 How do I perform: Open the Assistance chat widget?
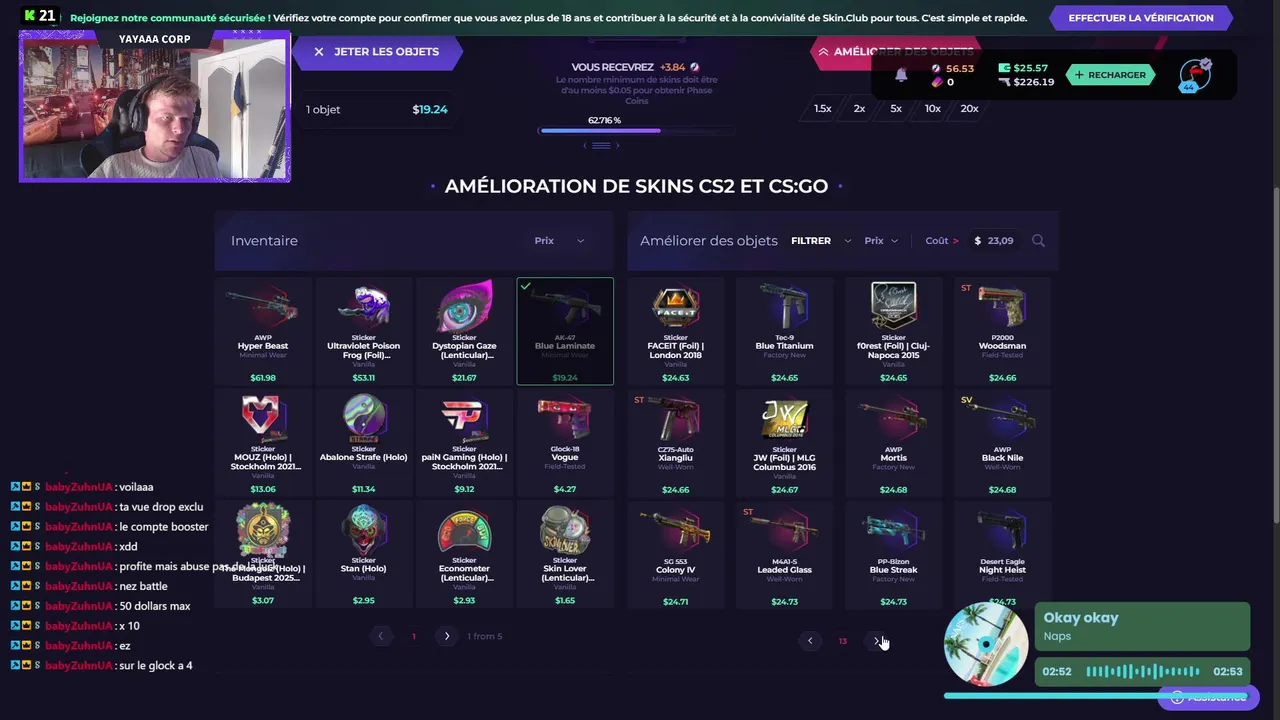tap(1207, 697)
